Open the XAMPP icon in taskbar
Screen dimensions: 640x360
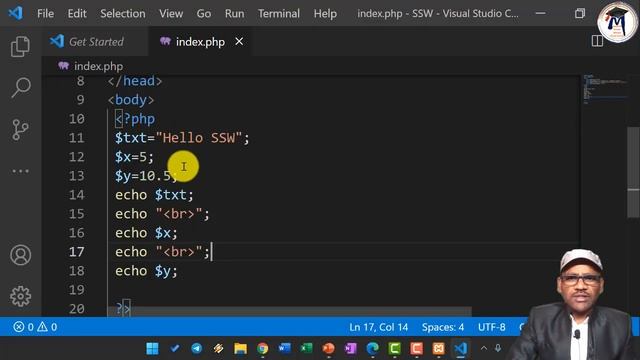(x=438, y=349)
